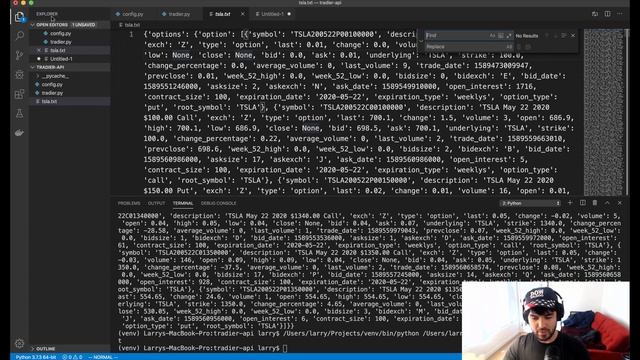
Task: Click the errors and warnings count in status bar
Action: click(72, 357)
